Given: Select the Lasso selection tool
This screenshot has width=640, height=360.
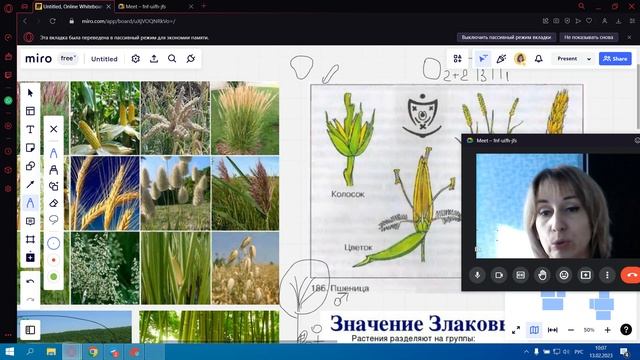Looking at the screenshot, I should click(53, 220).
